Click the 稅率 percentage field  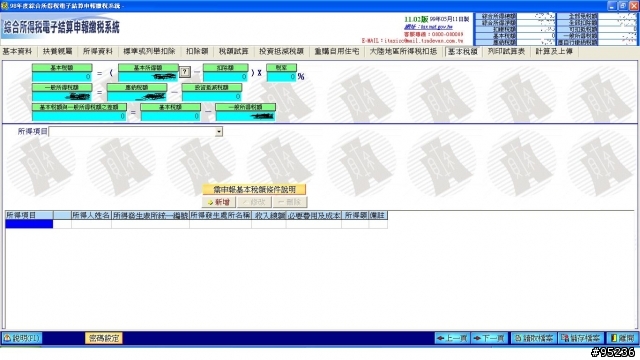coord(281,77)
